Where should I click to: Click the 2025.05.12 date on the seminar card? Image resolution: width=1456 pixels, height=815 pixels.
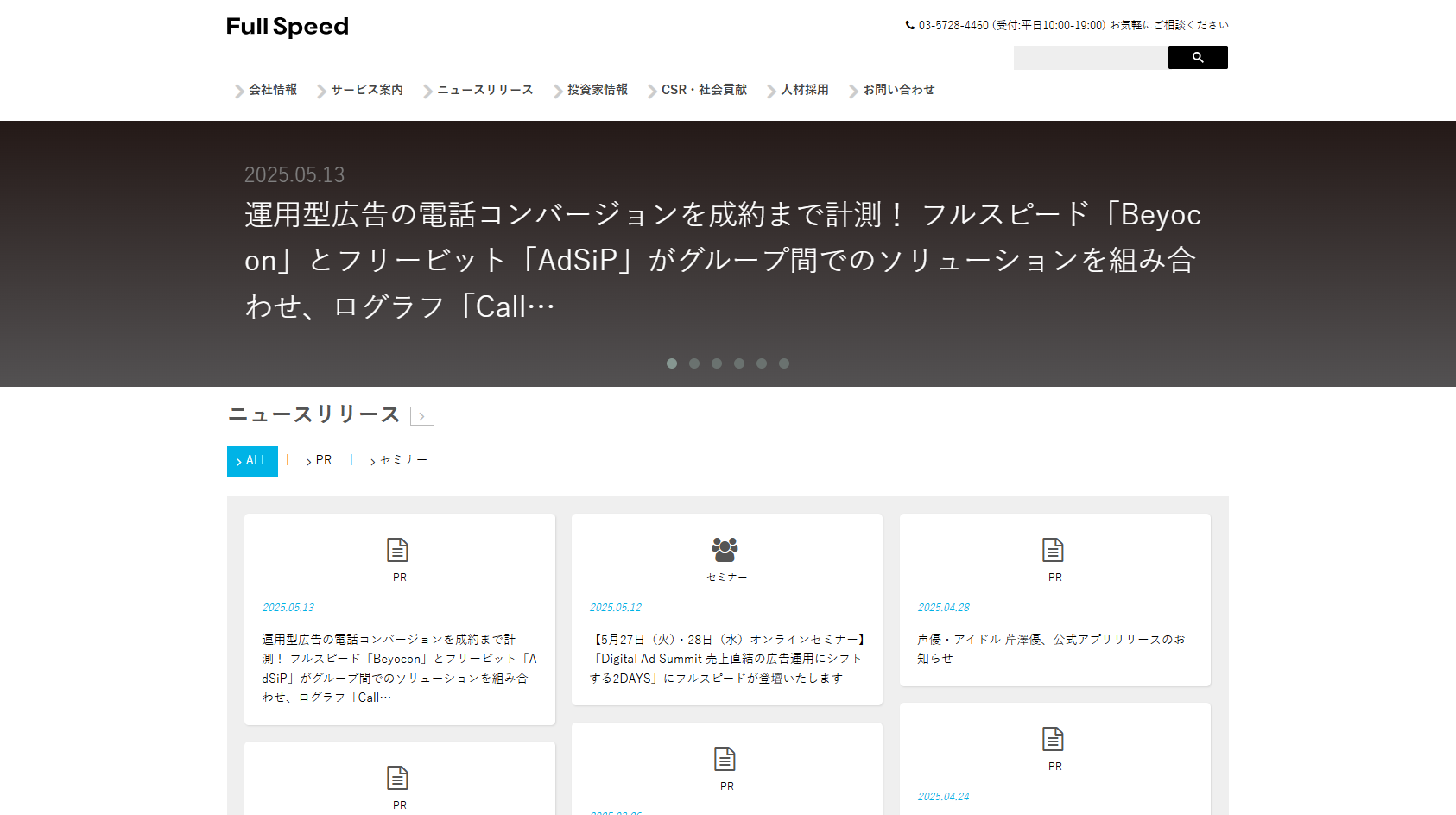(x=616, y=608)
